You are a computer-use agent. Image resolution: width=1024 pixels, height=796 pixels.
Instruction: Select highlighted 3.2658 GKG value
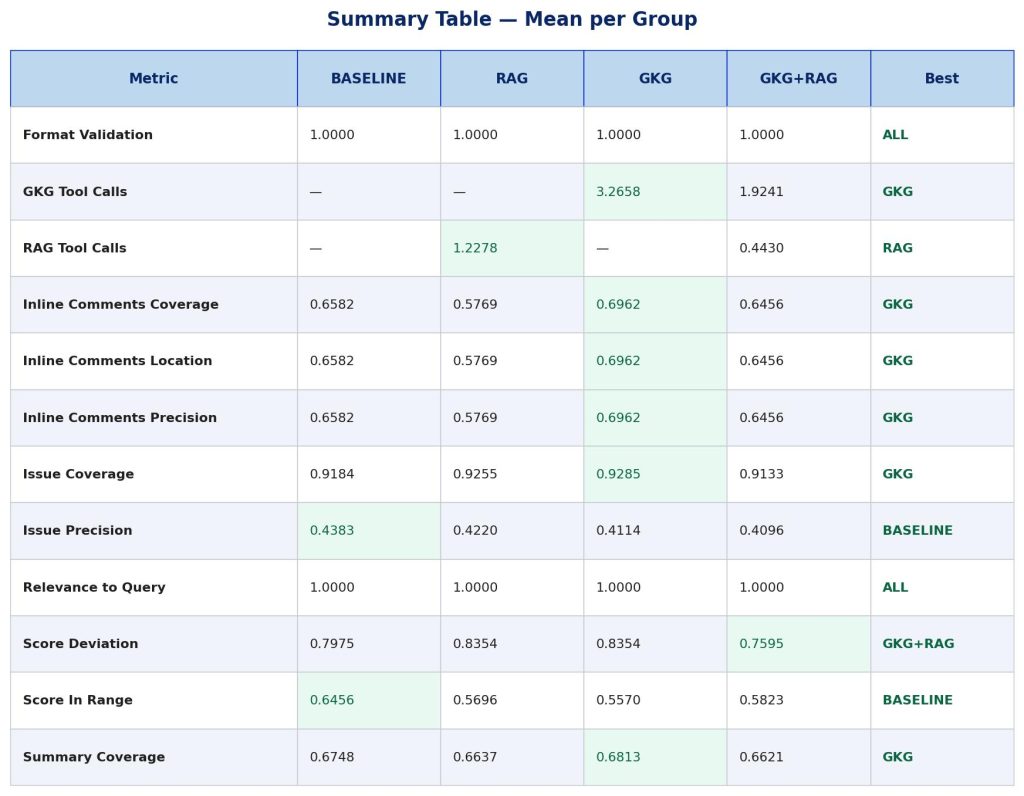coord(618,192)
